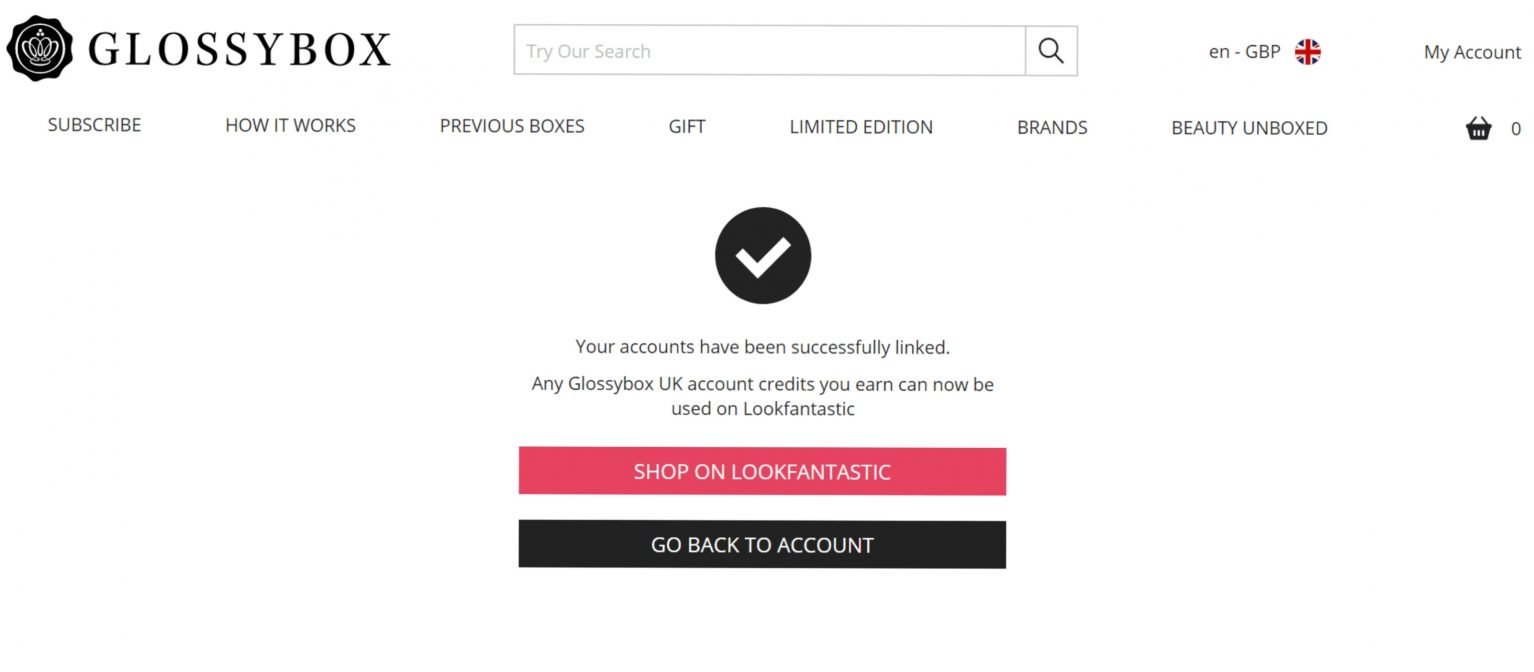The width and height of the screenshot is (1534, 672).
Task: Click the basket item count zero
Action: [1516, 129]
